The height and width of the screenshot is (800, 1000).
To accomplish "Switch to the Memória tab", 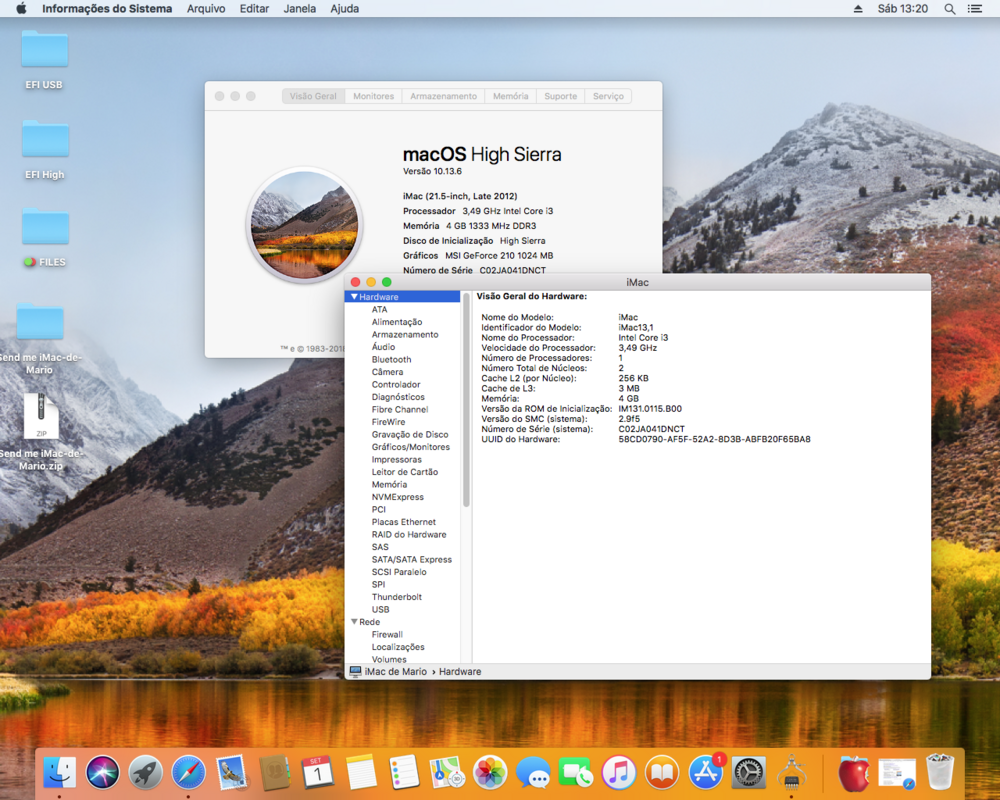I will [510, 96].
